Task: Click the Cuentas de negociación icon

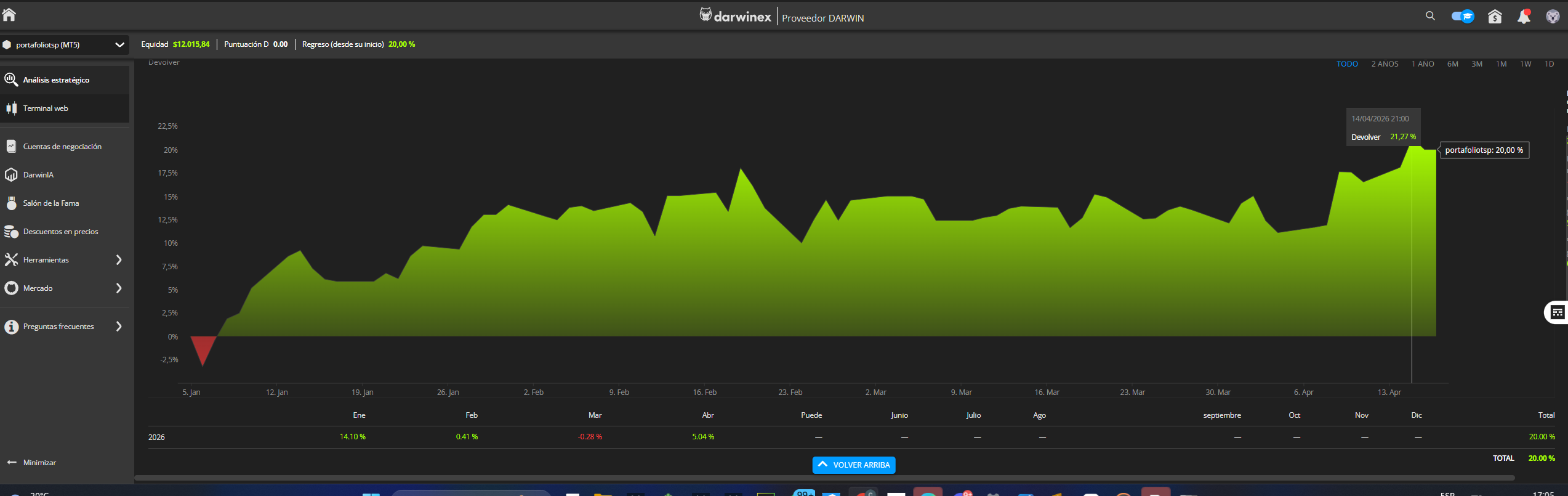Action: pyautogui.click(x=11, y=146)
